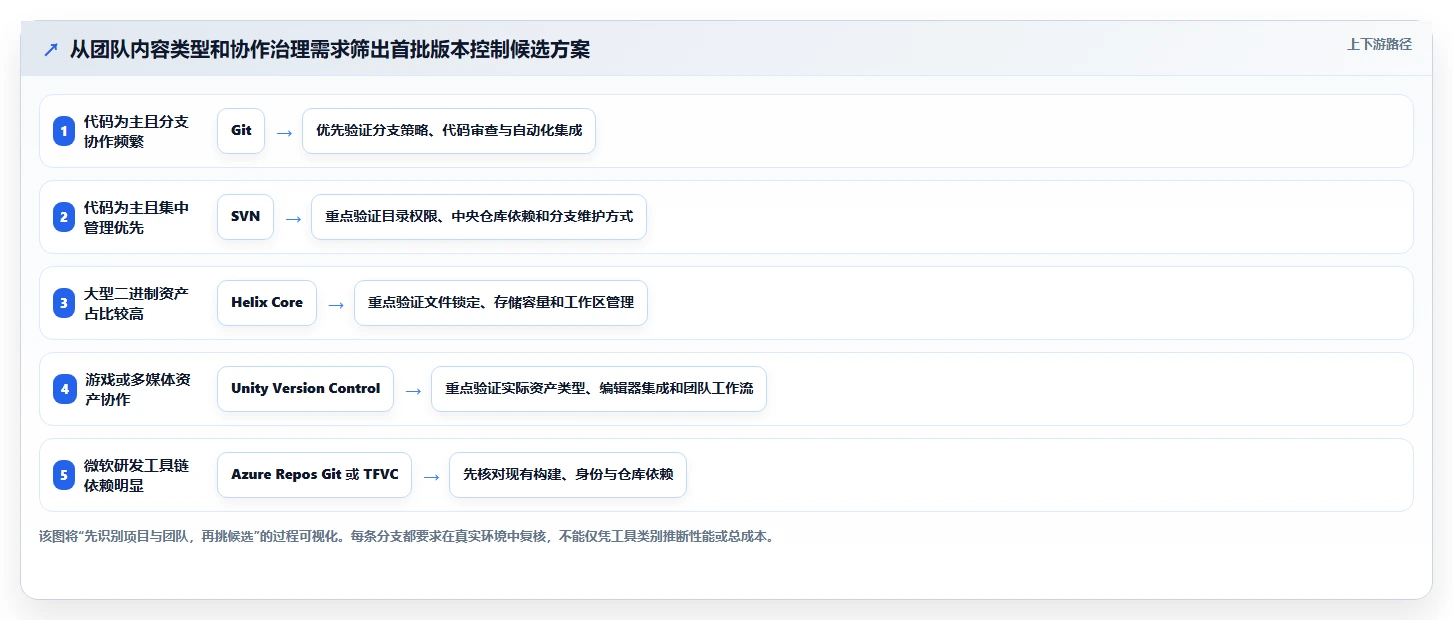Image resolution: width=1453 pixels, height=620 pixels.
Task: Click the text 游戏或多媒体资产协作
Action: pos(137,389)
